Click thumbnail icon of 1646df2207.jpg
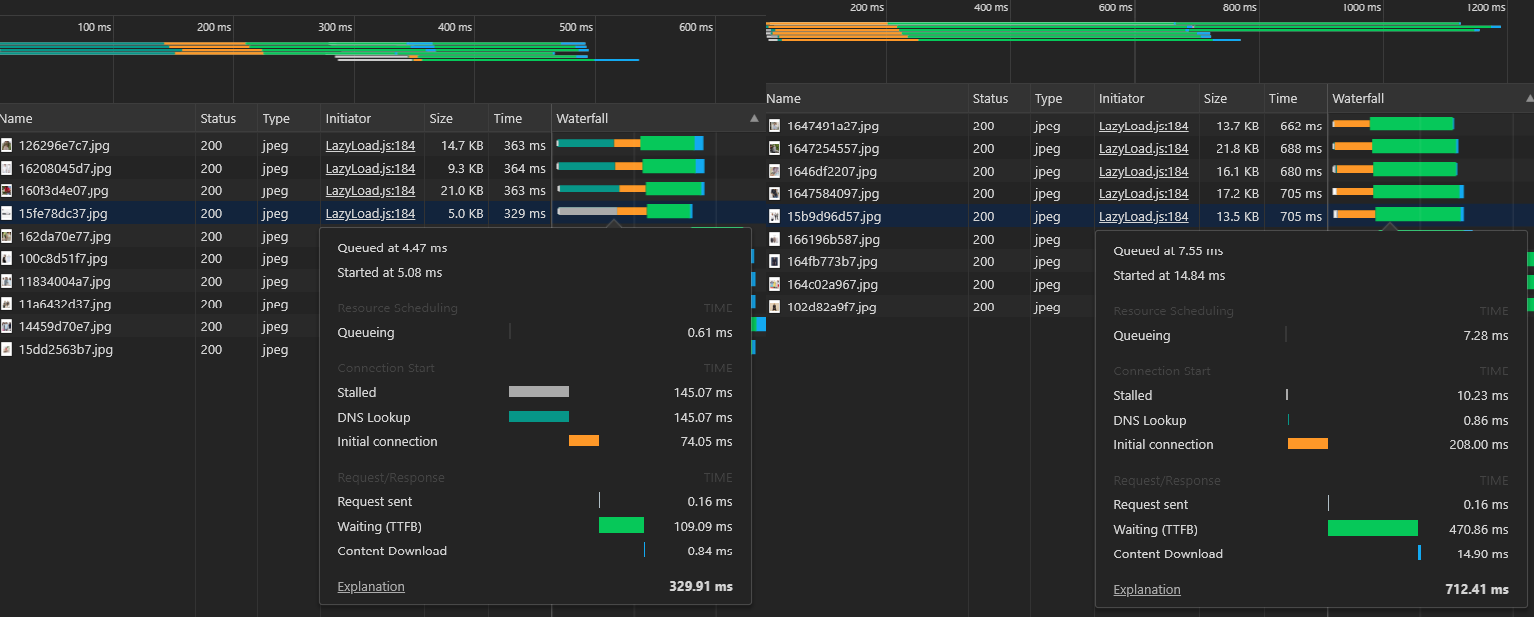 click(x=774, y=171)
